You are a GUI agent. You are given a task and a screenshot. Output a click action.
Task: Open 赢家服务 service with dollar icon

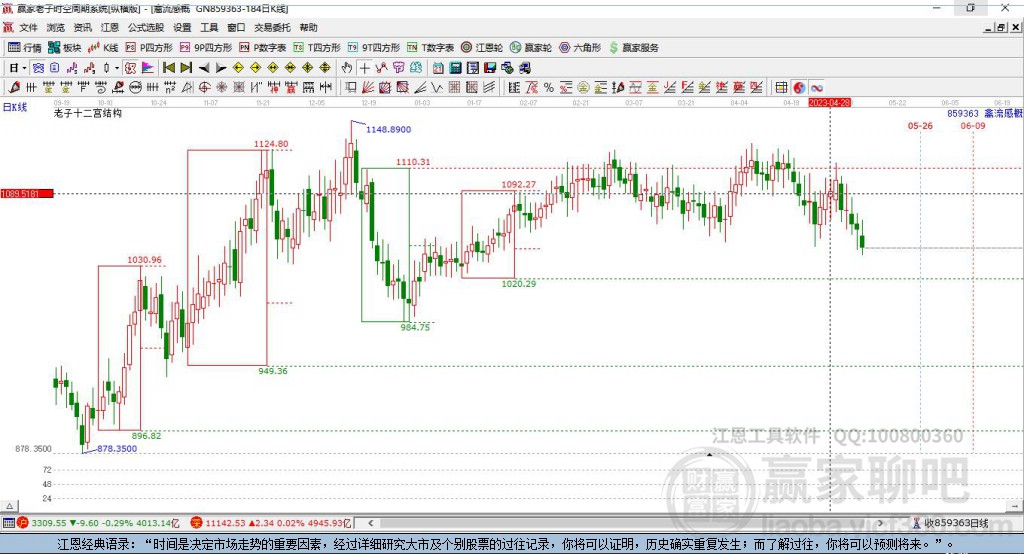pyautogui.click(x=633, y=48)
